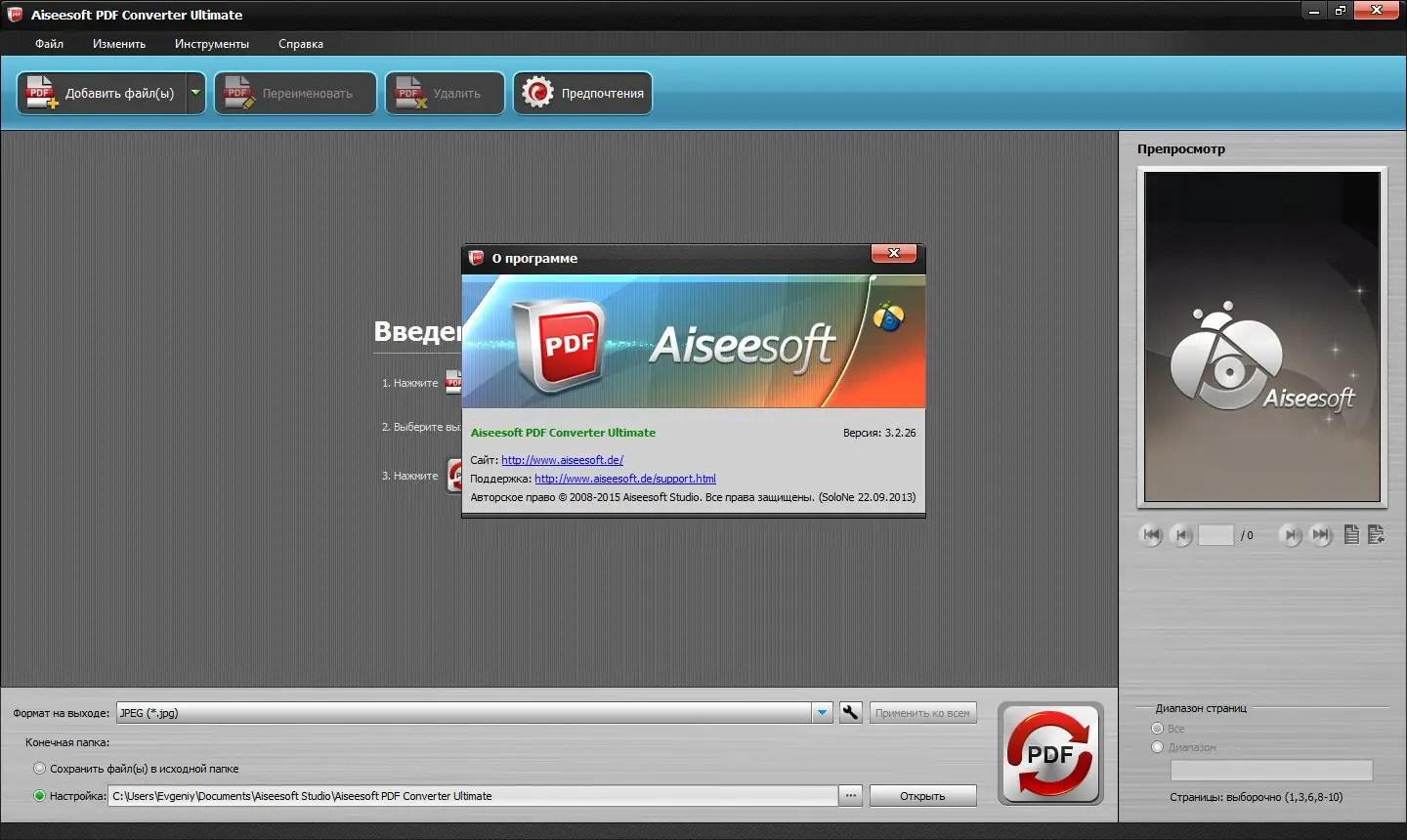This screenshot has width=1407, height=840.
Task: Restore down the main window
Action: (1341, 11)
